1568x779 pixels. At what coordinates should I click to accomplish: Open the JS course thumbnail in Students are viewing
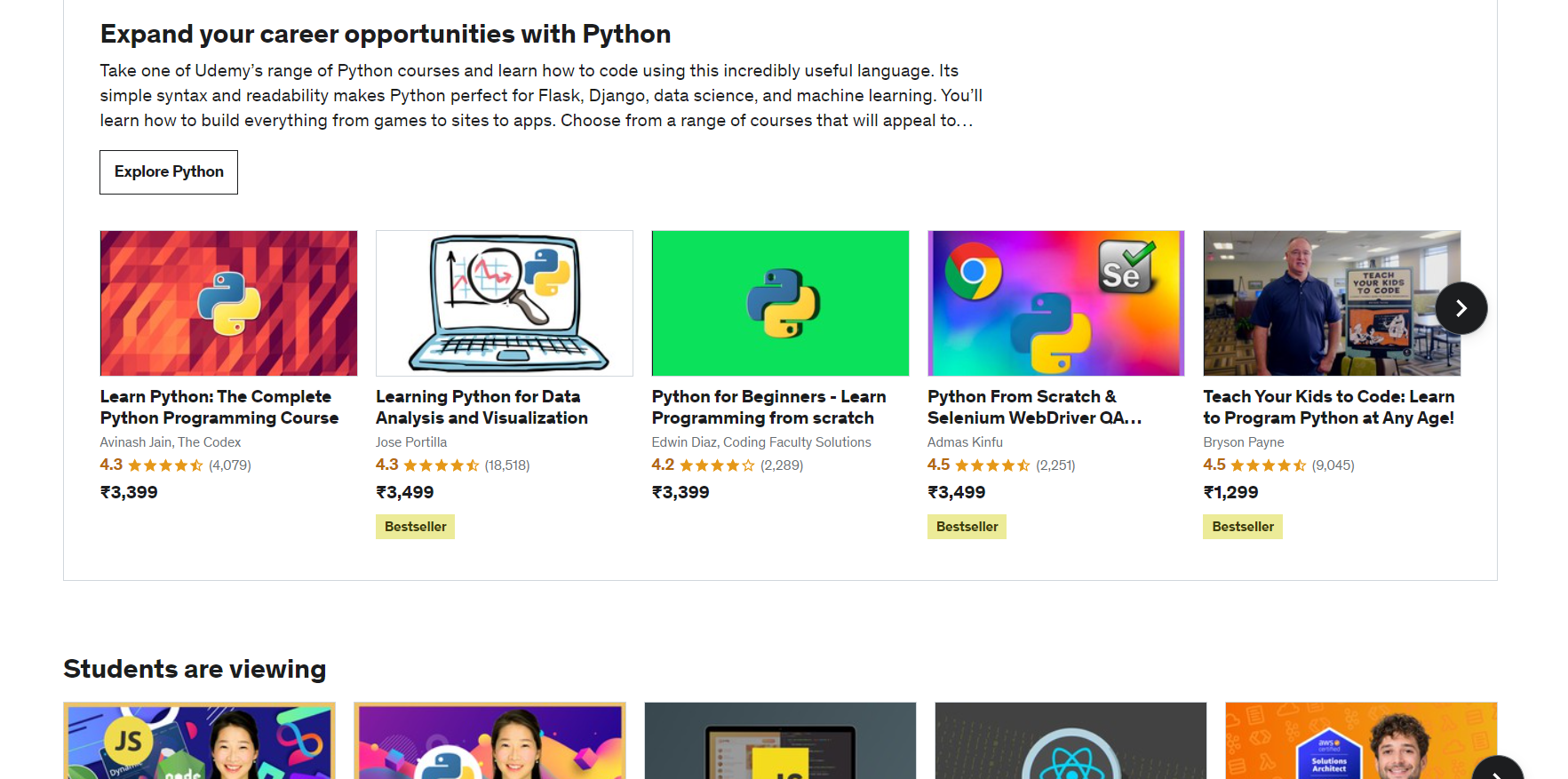coord(199,742)
